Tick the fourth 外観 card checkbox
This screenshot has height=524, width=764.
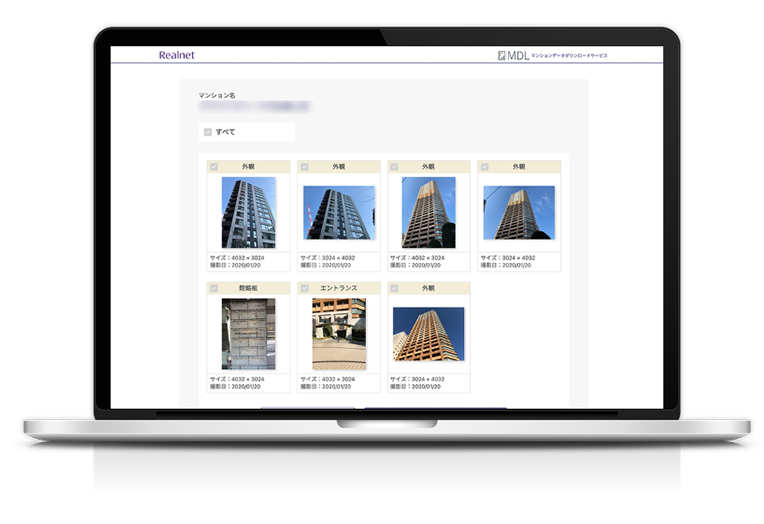click(x=485, y=167)
